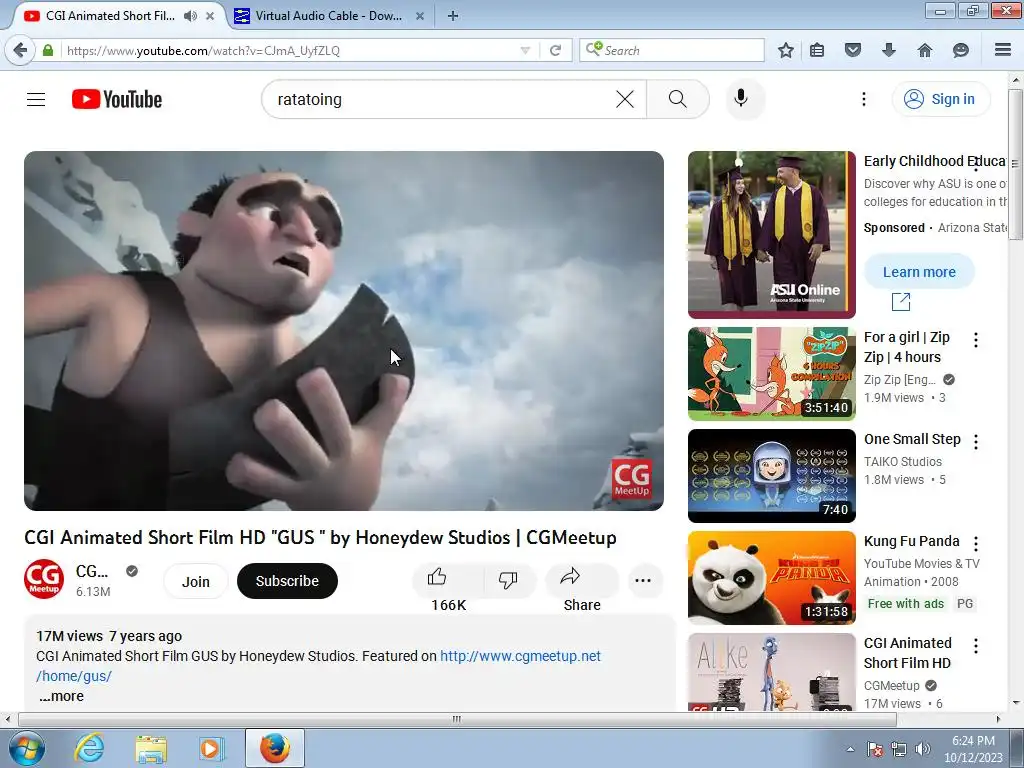Open the Firefox chat bubble toolbar icon

pyautogui.click(x=961, y=50)
